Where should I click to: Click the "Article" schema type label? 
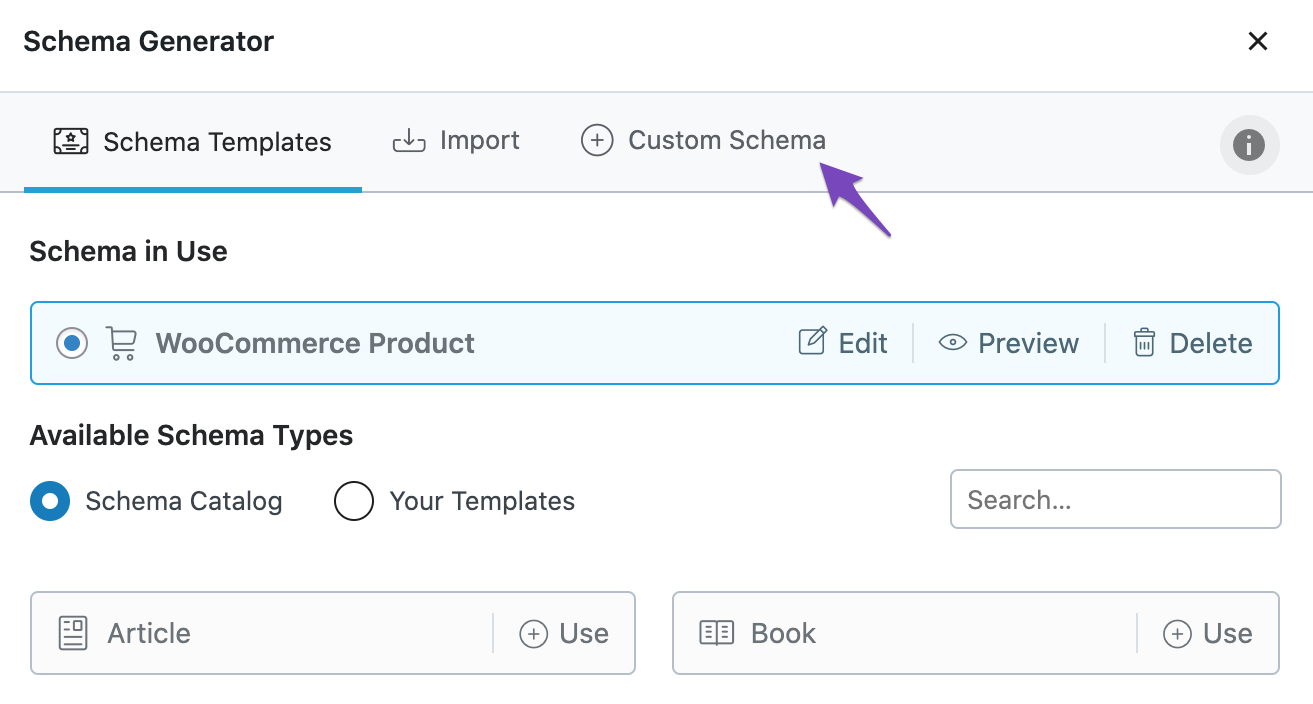click(149, 633)
